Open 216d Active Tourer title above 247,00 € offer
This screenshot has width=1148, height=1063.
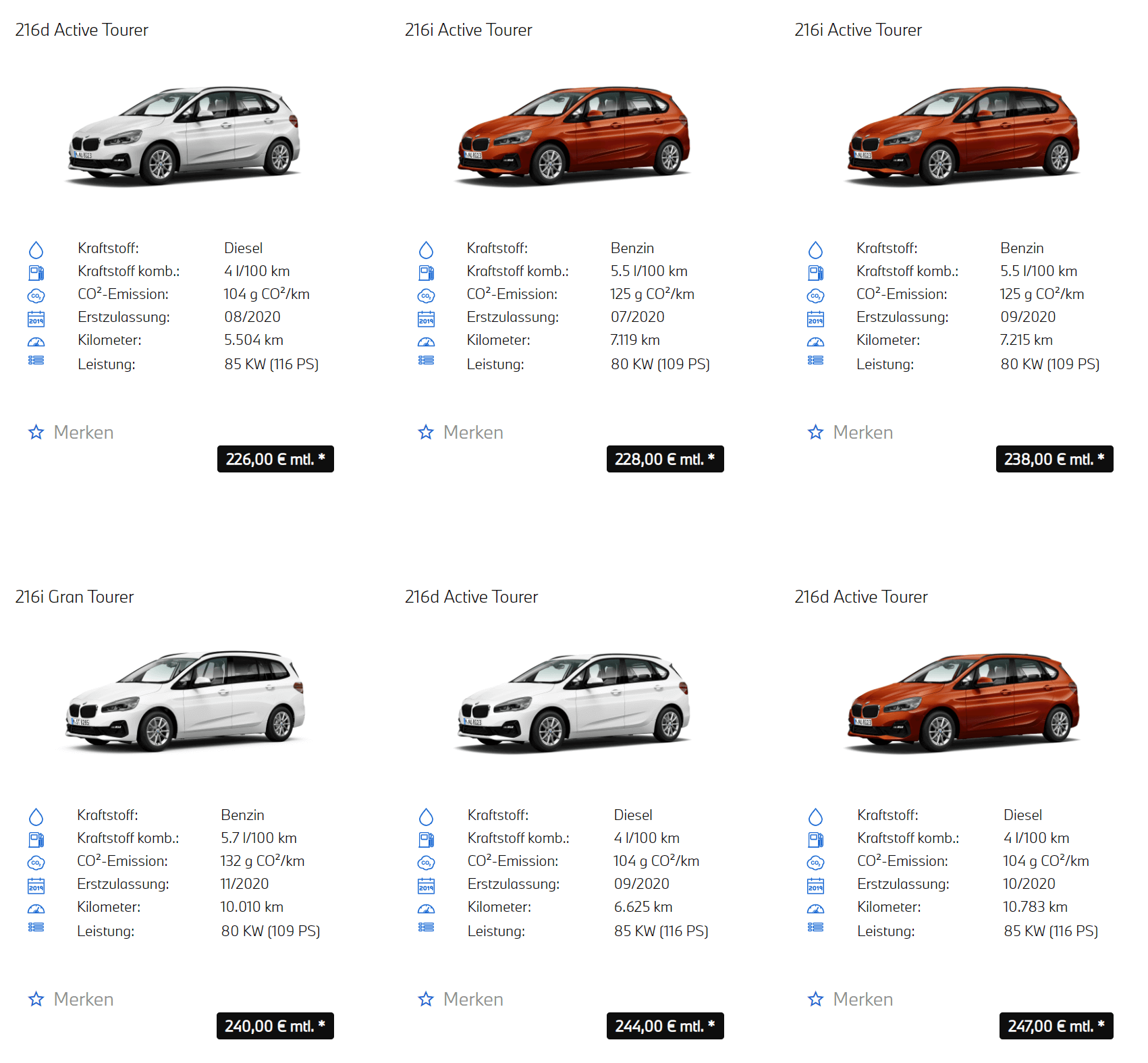(x=860, y=597)
